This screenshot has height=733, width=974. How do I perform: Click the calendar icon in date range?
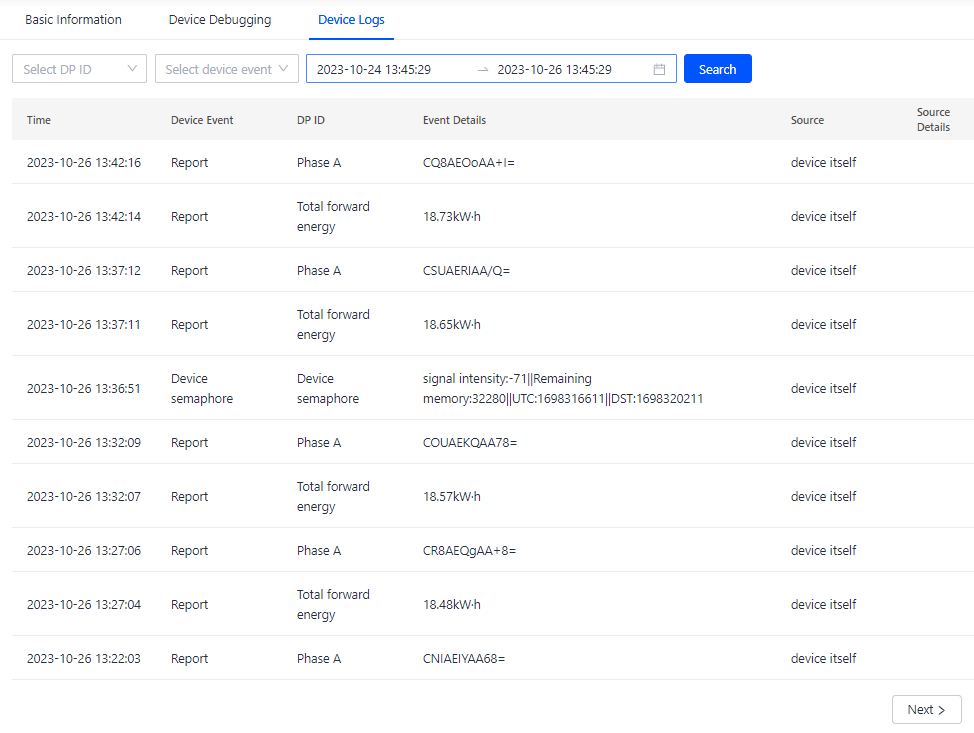point(659,69)
